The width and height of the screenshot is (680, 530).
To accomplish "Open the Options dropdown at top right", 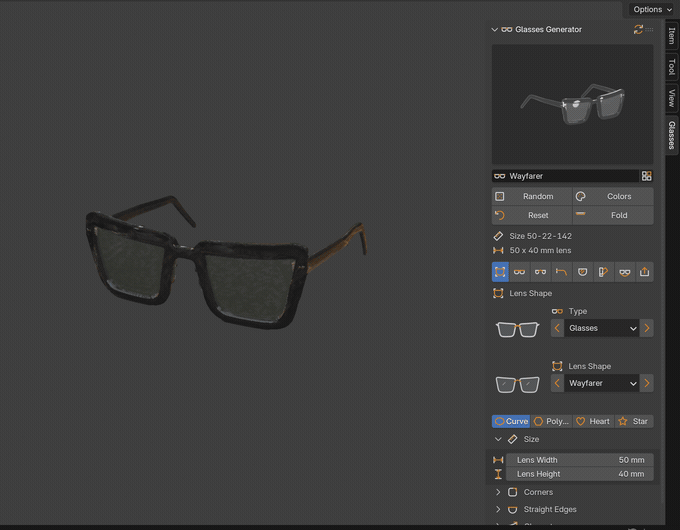I will [652, 9].
